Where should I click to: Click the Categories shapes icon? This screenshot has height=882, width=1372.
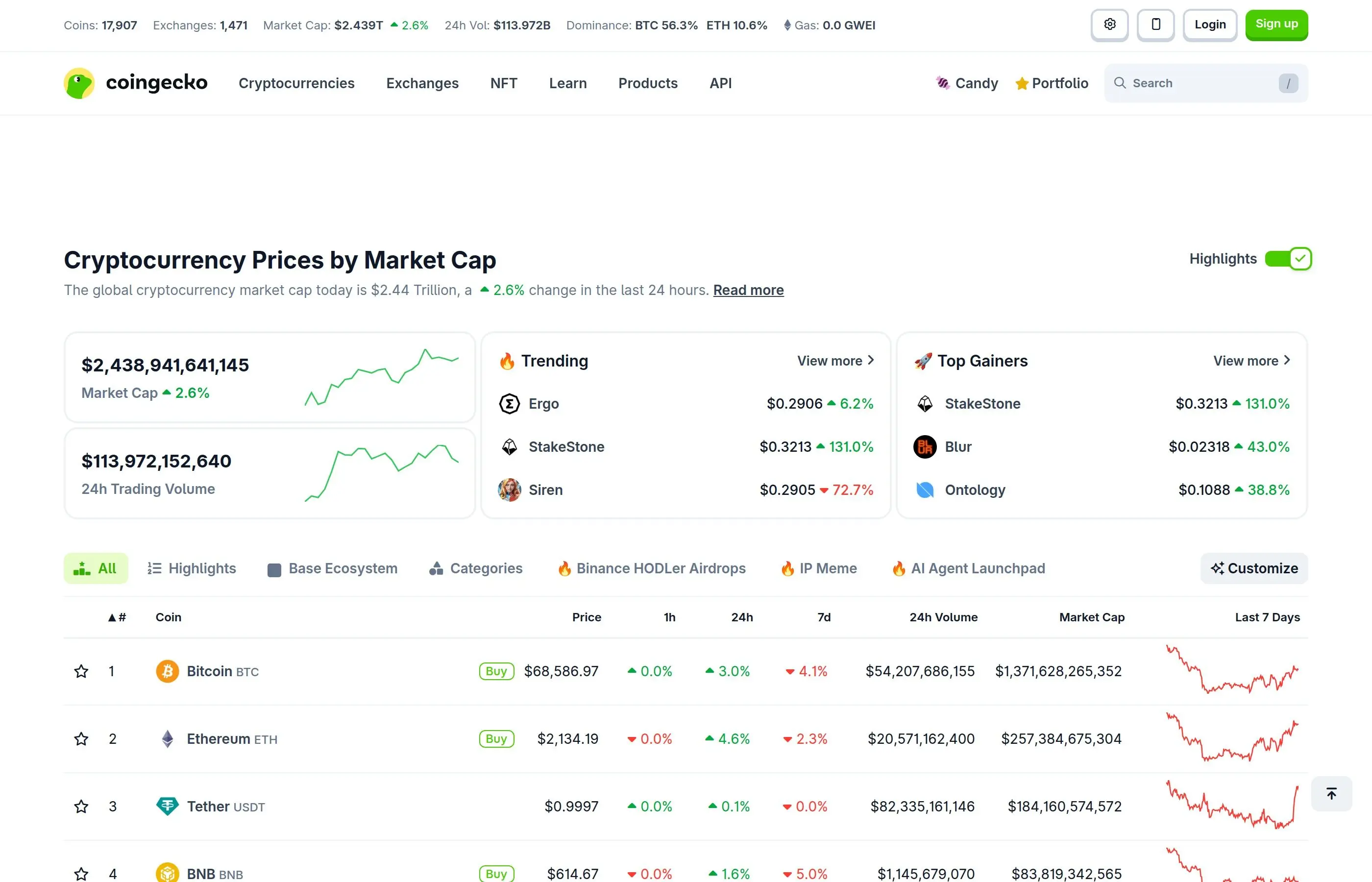point(436,568)
